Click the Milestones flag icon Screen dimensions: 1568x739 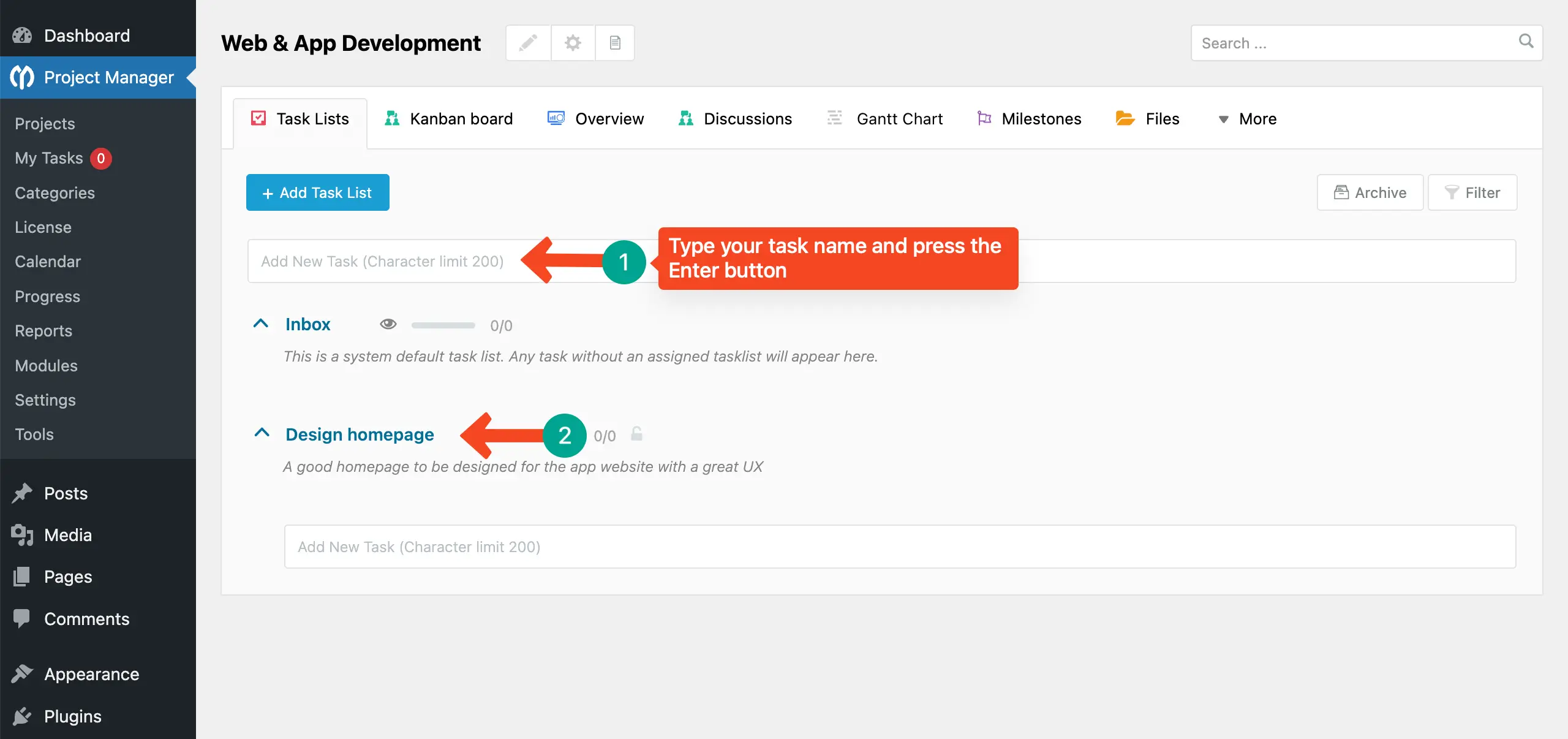point(984,118)
